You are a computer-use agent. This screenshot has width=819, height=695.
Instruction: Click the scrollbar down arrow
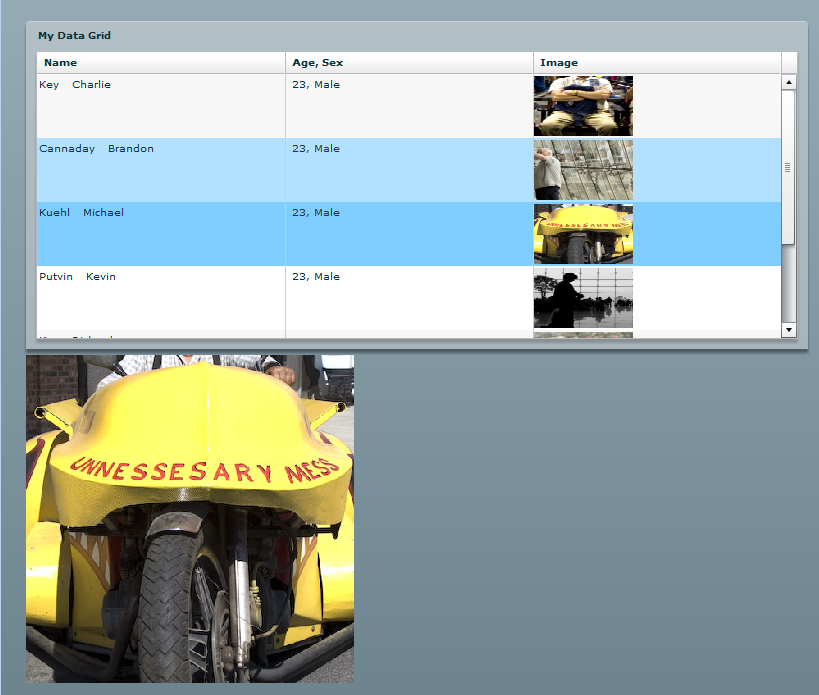789,330
